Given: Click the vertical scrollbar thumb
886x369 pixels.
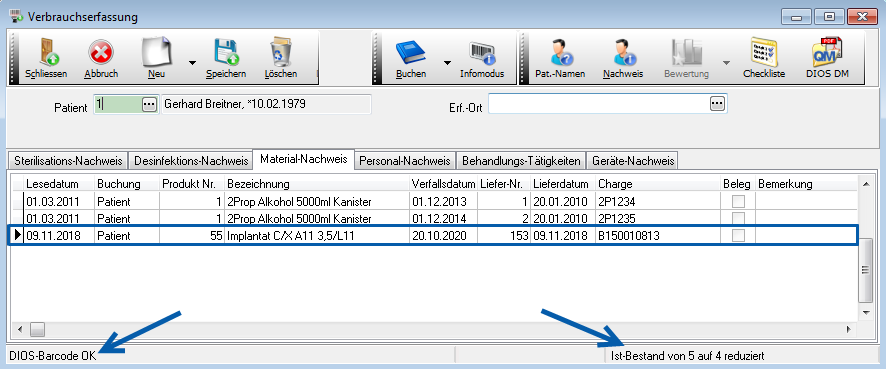Looking at the screenshot, I should [x=865, y=270].
